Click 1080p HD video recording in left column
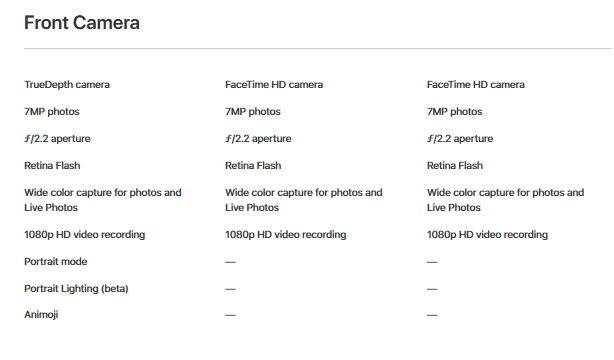 point(85,235)
